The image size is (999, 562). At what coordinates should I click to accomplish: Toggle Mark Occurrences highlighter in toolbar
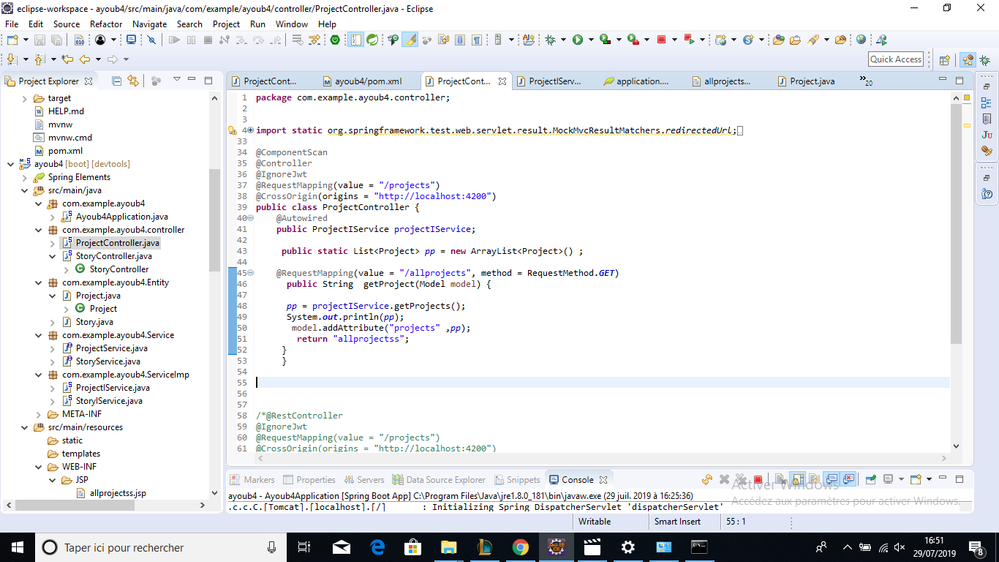409,40
